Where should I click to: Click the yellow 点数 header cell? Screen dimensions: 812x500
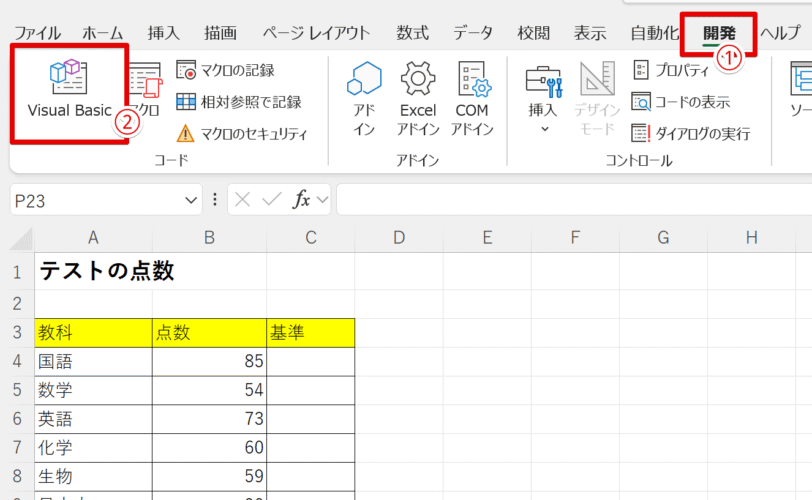point(209,332)
